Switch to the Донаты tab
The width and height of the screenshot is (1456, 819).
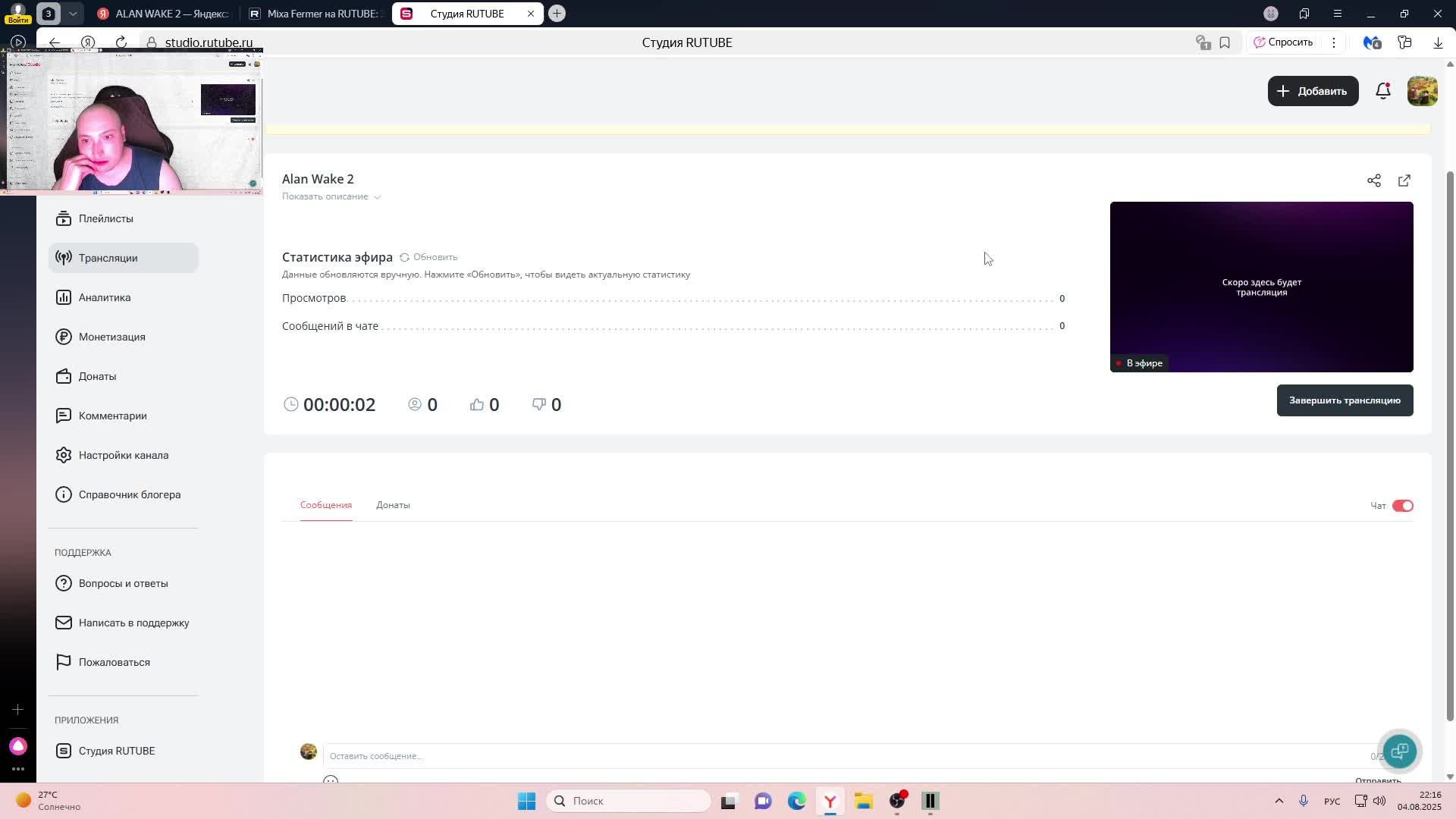click(x=393, y=505)
